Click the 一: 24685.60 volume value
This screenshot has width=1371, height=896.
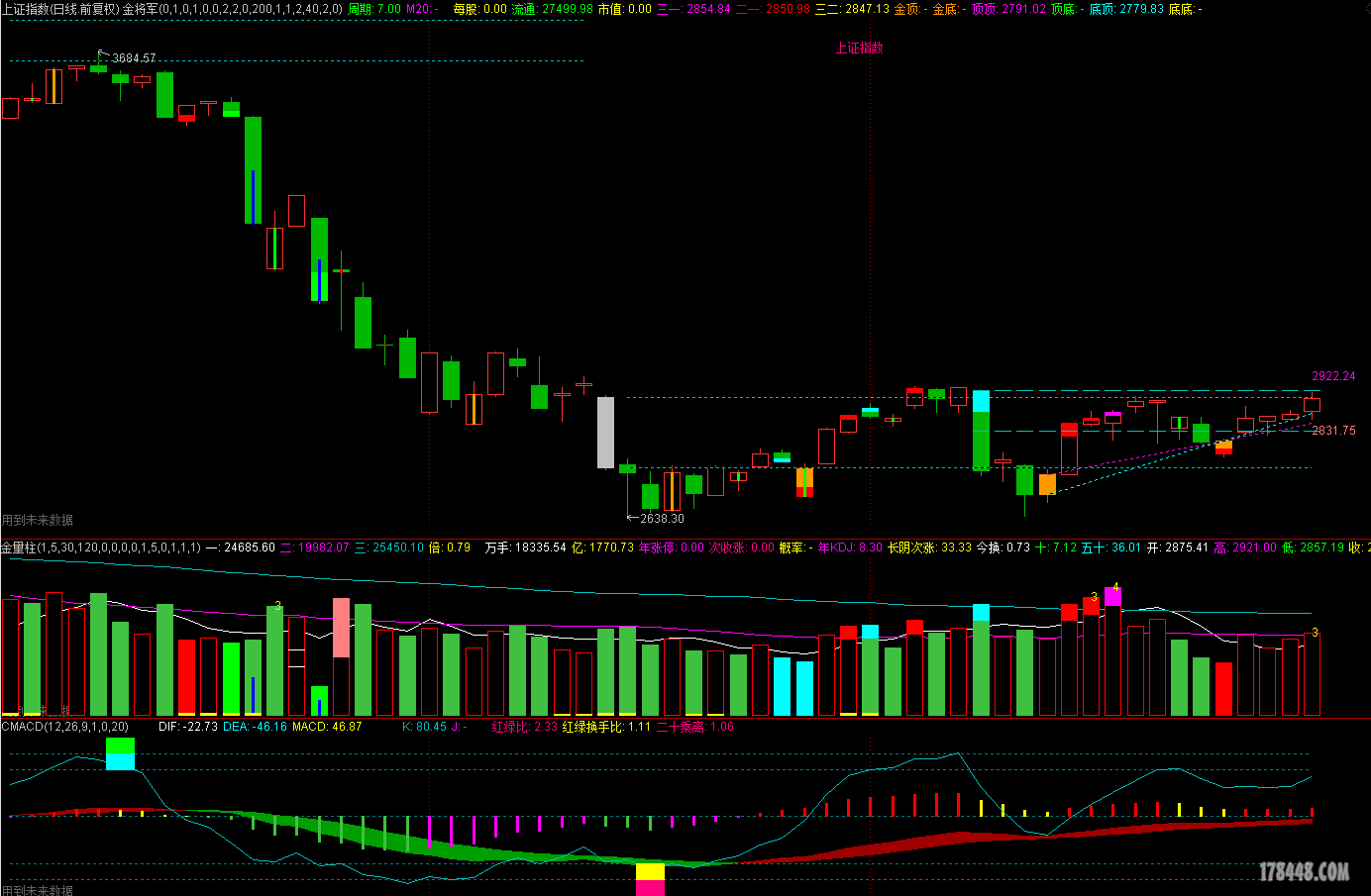pyautogui.click(x=240, y=548)
